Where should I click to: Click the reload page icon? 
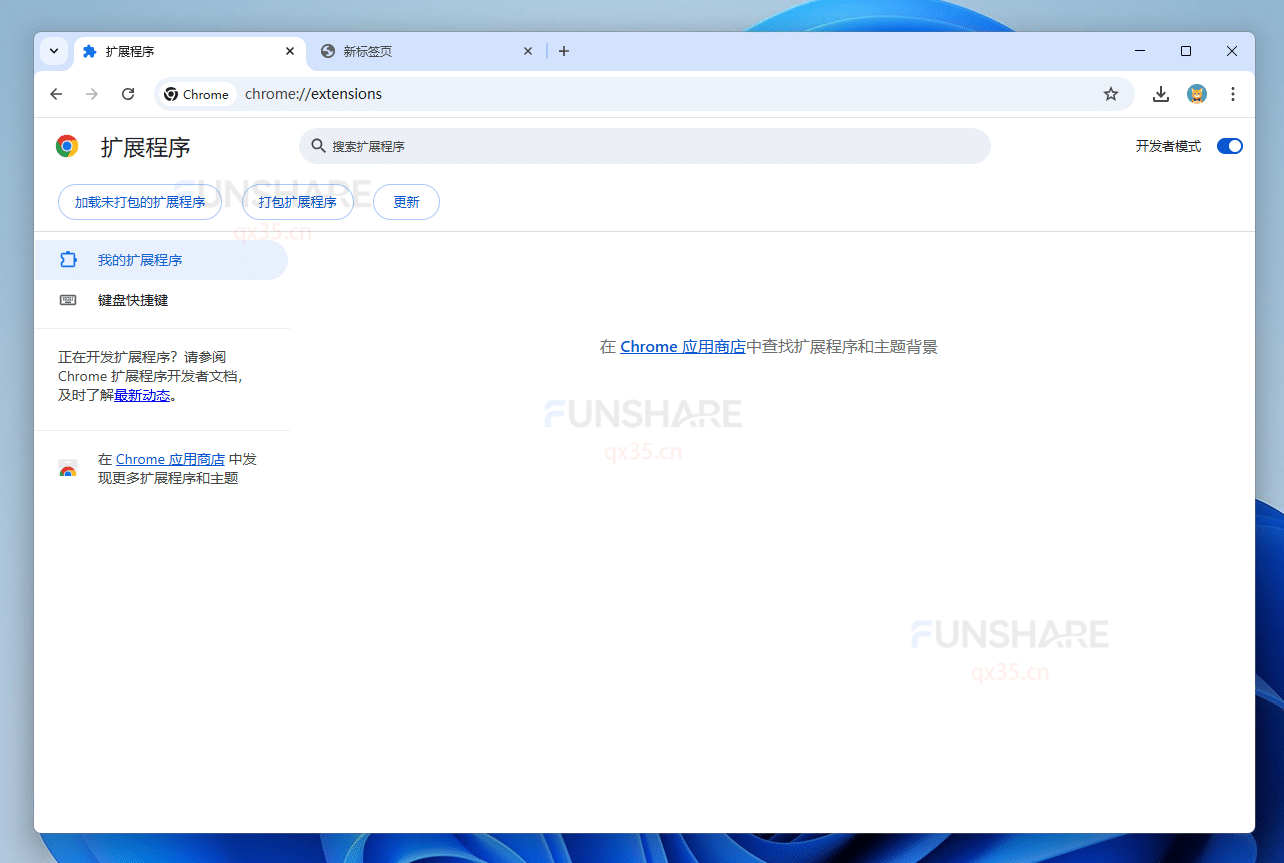click(128, 93)
